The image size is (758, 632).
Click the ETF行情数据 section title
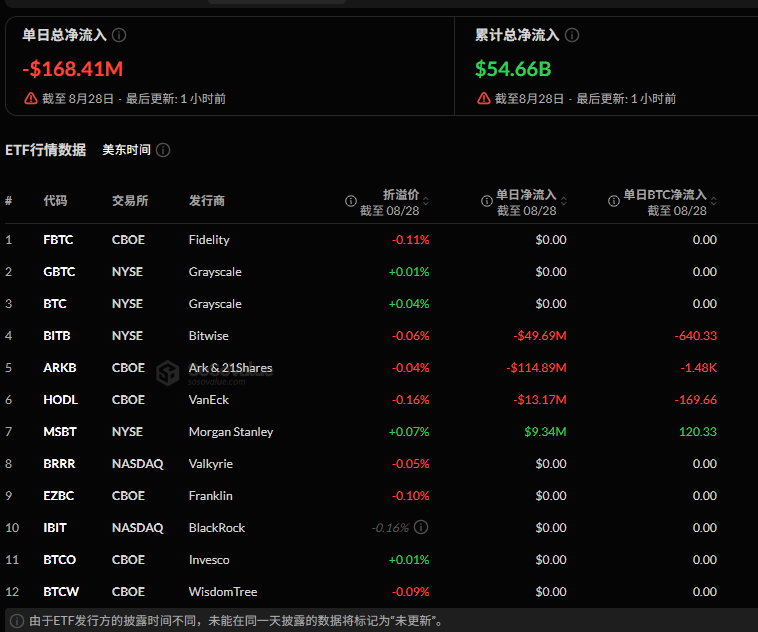coord(45,150)
